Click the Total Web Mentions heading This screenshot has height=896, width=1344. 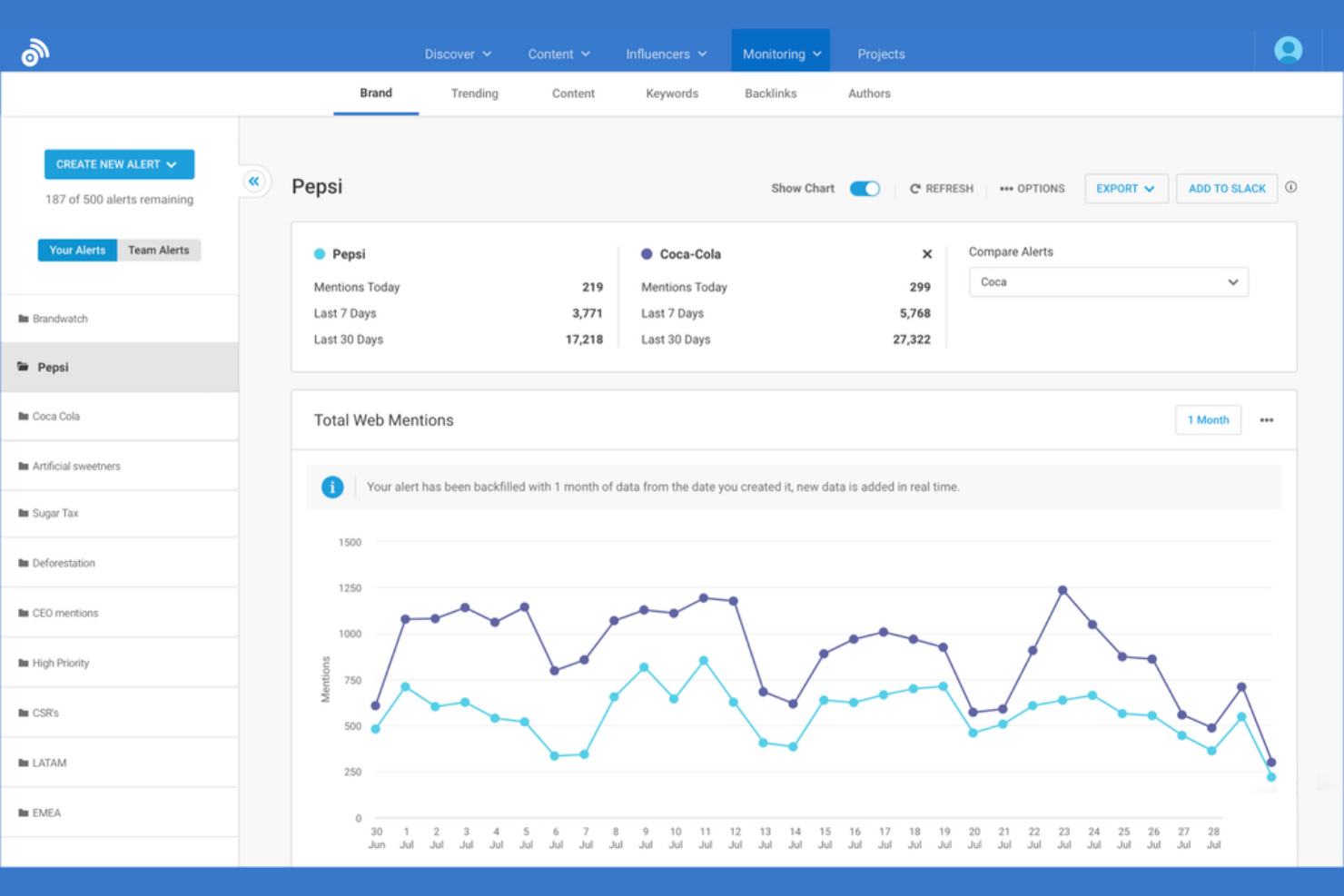pyautogui.click(x=383, y=420)
